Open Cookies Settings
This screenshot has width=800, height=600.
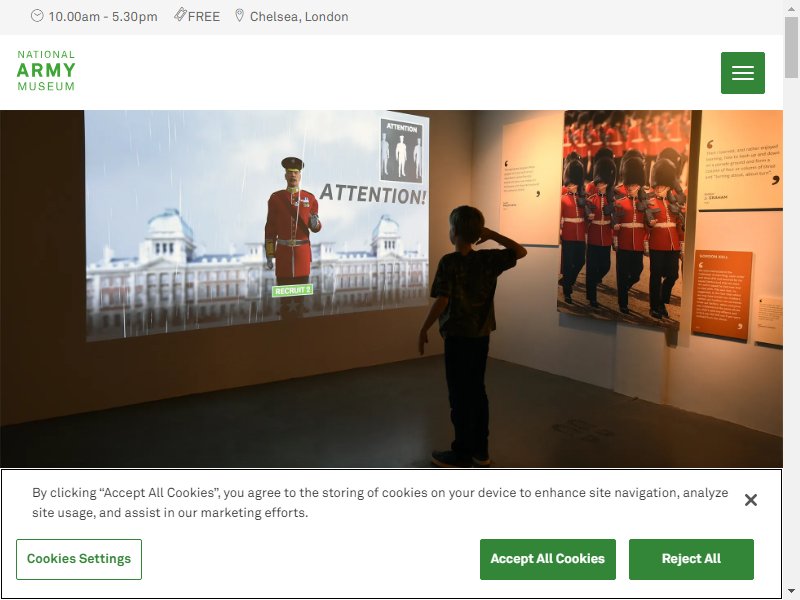(79, 559)
